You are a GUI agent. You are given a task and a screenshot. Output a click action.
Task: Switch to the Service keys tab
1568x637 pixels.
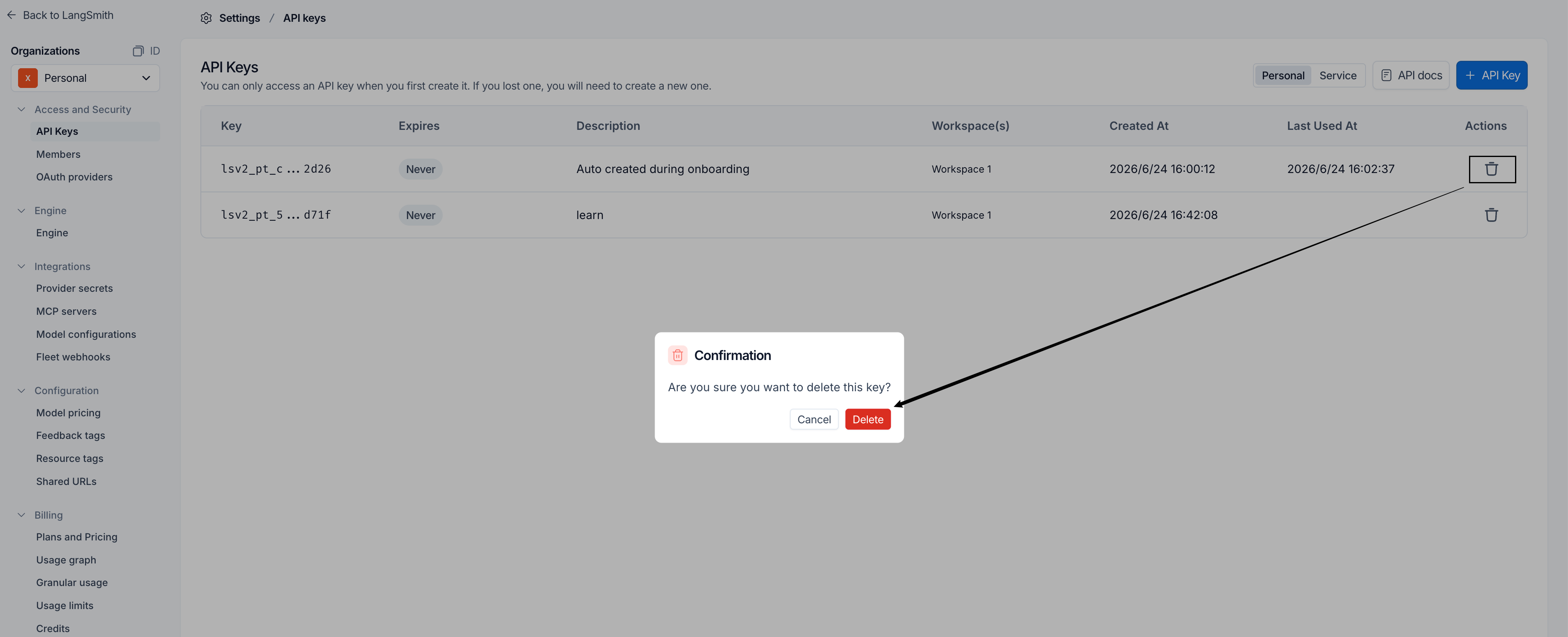click(x=1337, y=76)
